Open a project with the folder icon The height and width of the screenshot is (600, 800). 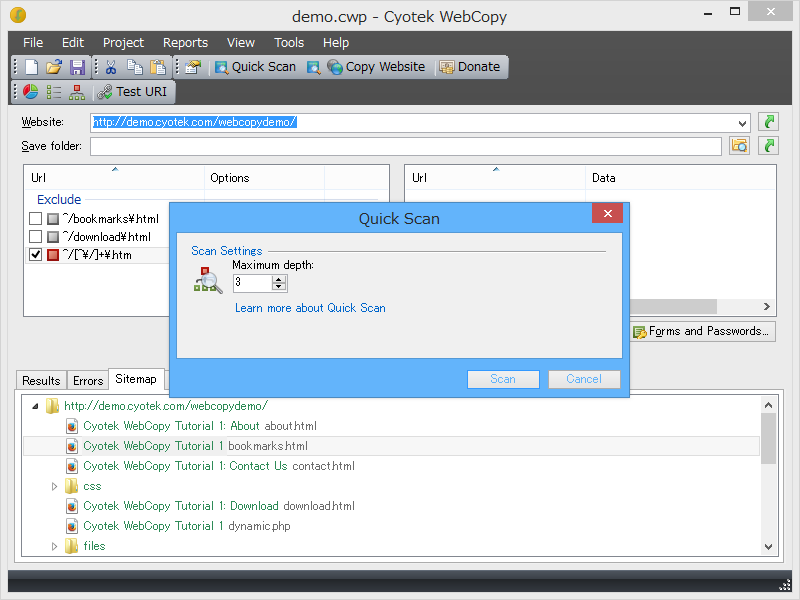click(x=54, y=67)
